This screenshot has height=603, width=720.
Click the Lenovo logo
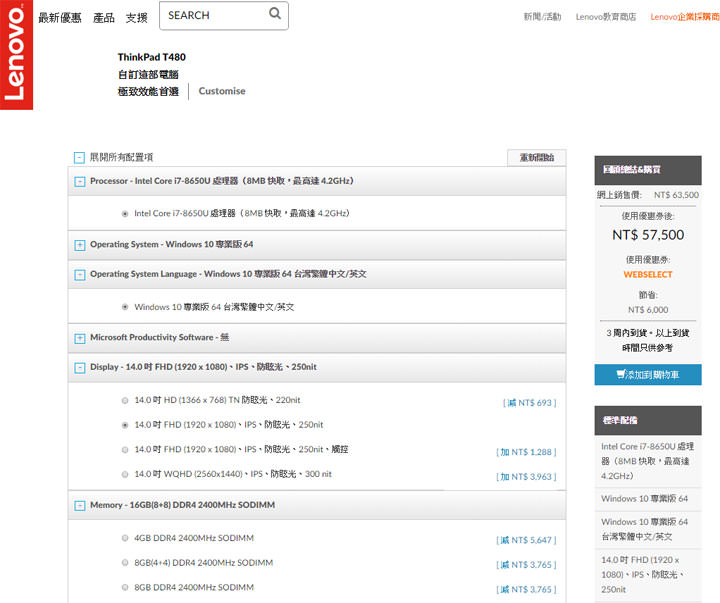click(15, 54)
